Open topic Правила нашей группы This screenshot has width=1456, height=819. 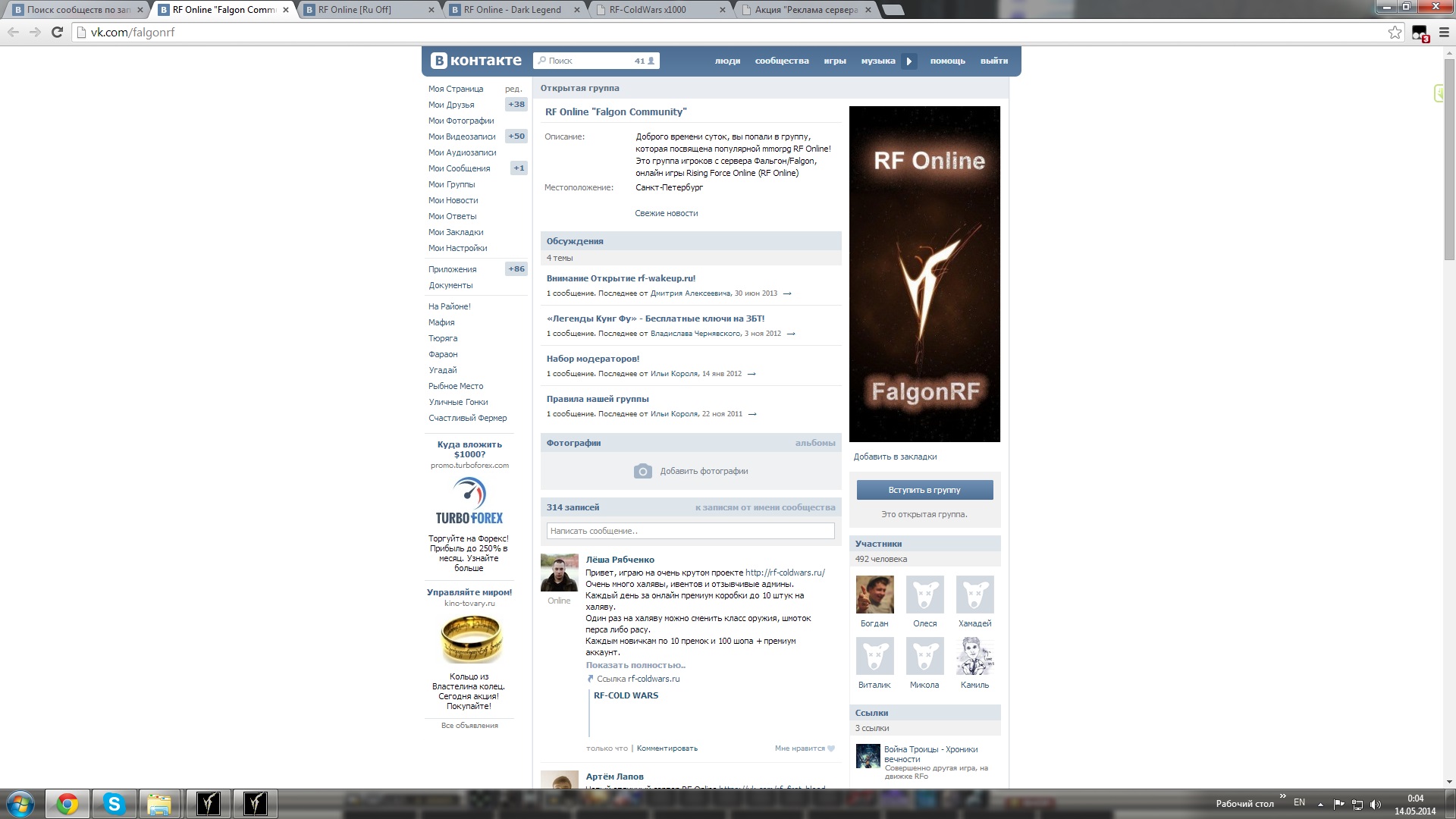598,399
